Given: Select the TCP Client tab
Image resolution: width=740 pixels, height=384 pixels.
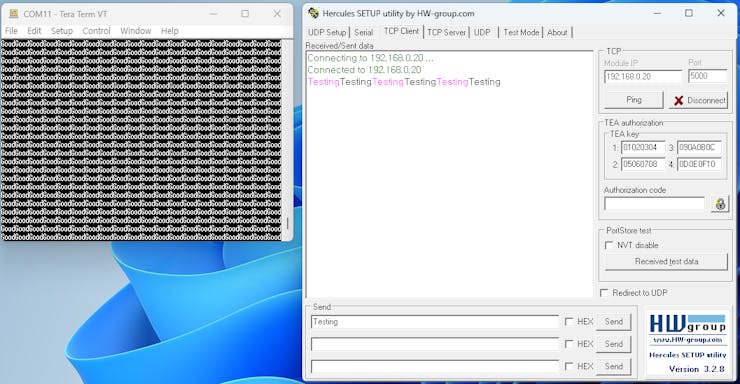Looking at the screenshot, I should tap(401, 31).
